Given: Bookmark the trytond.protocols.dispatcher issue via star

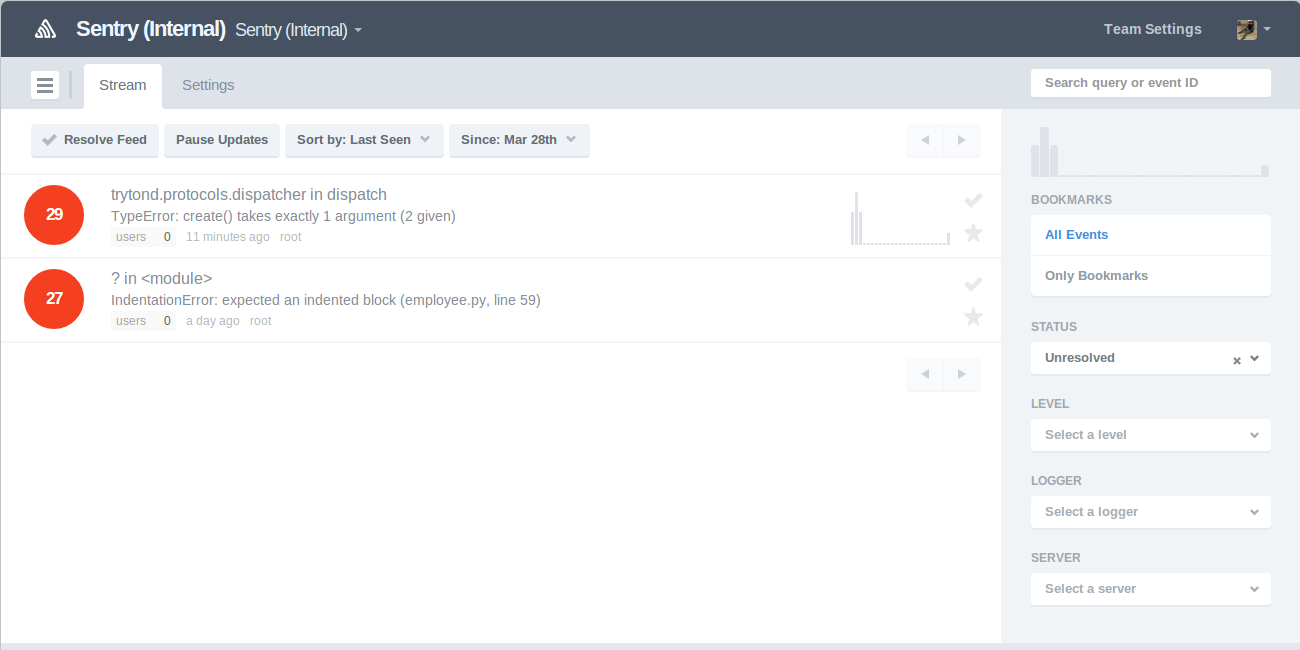Looking at the screenshot, I should click(973, 232).
